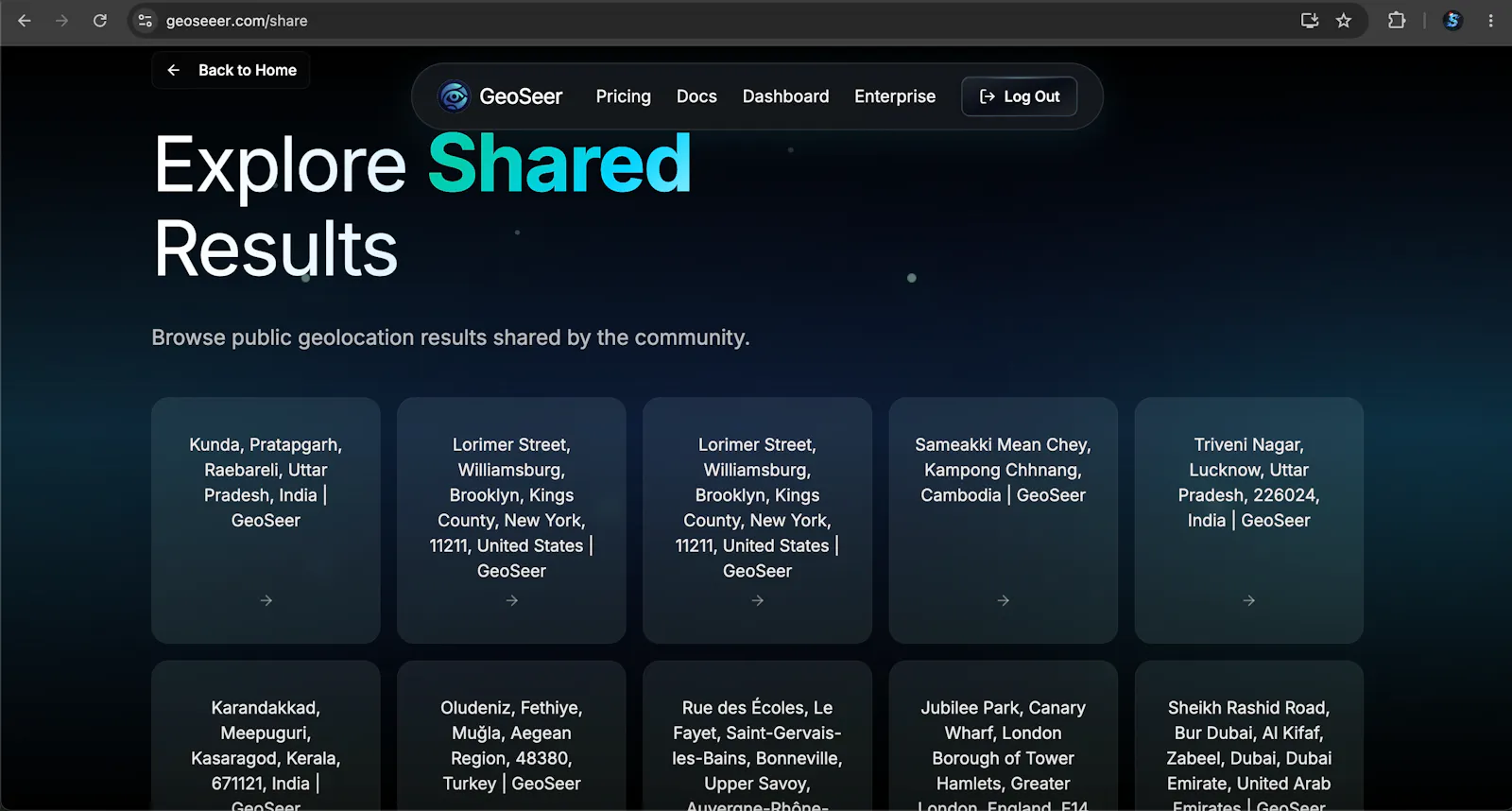
Task: Open the Oludeniz, Fethiye card
Action: pyautogui.click(x=511, y=736)
